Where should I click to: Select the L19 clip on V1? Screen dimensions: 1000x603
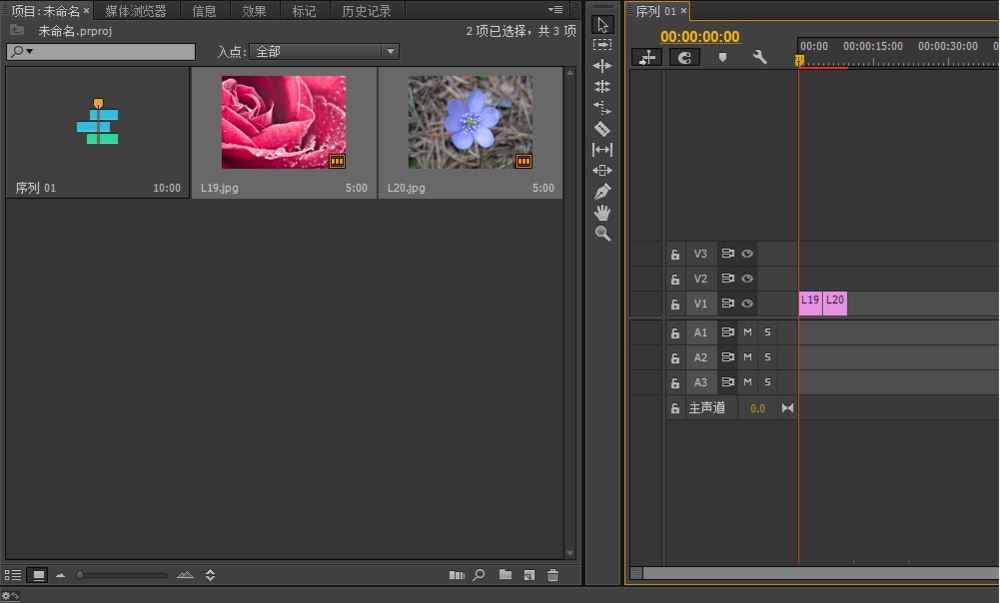(x=810, y=303)
